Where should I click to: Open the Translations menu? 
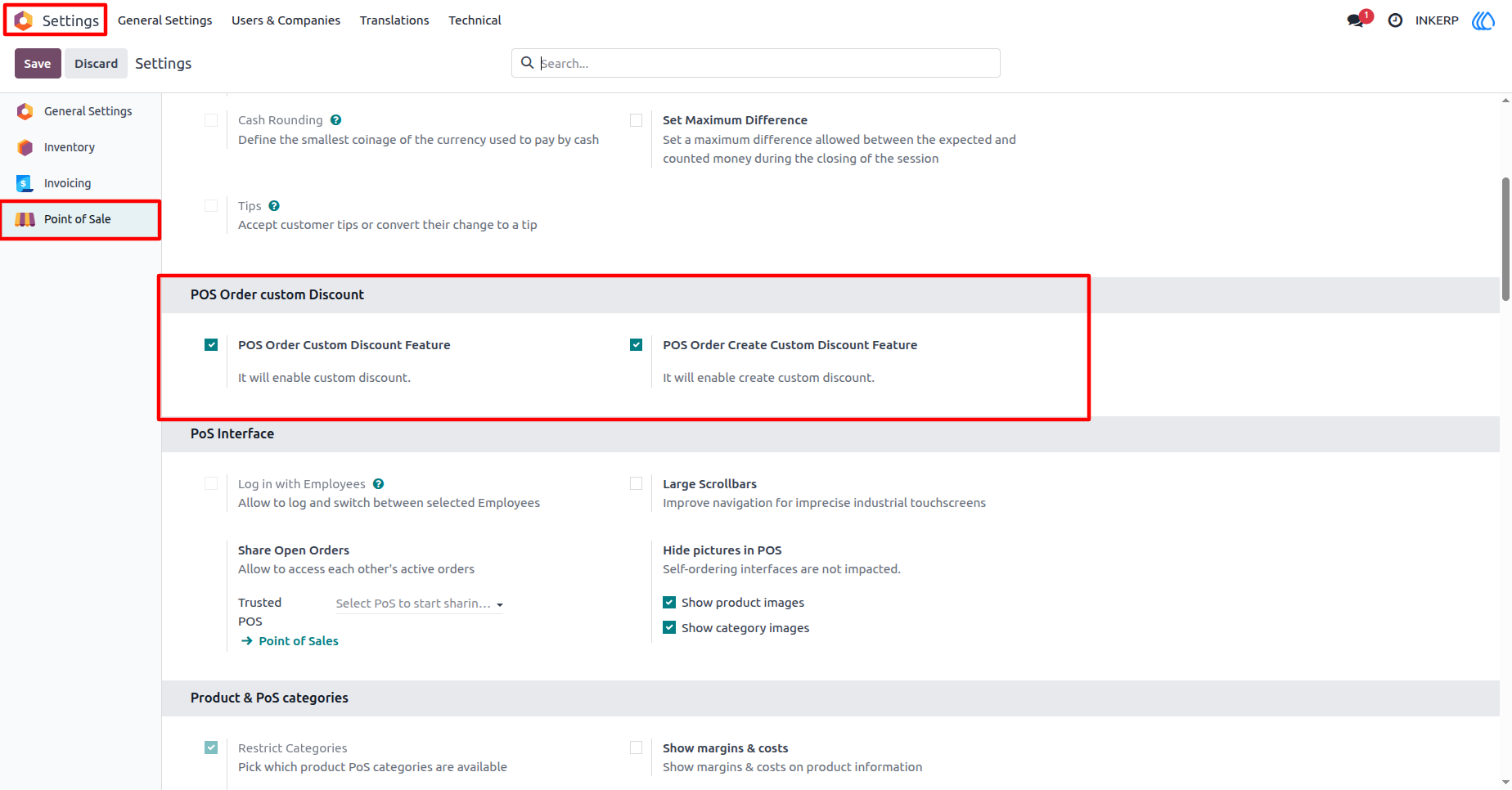coord(394,20)
